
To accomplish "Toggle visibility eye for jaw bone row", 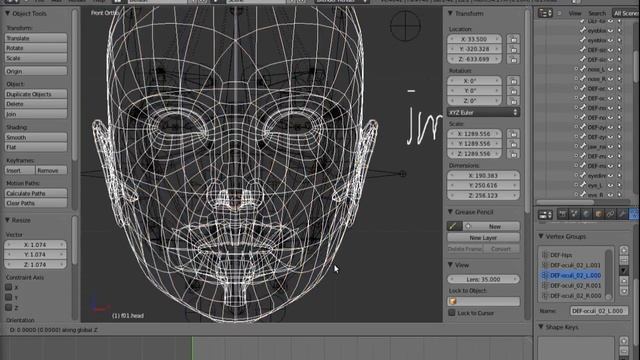I will coord(611,146).
